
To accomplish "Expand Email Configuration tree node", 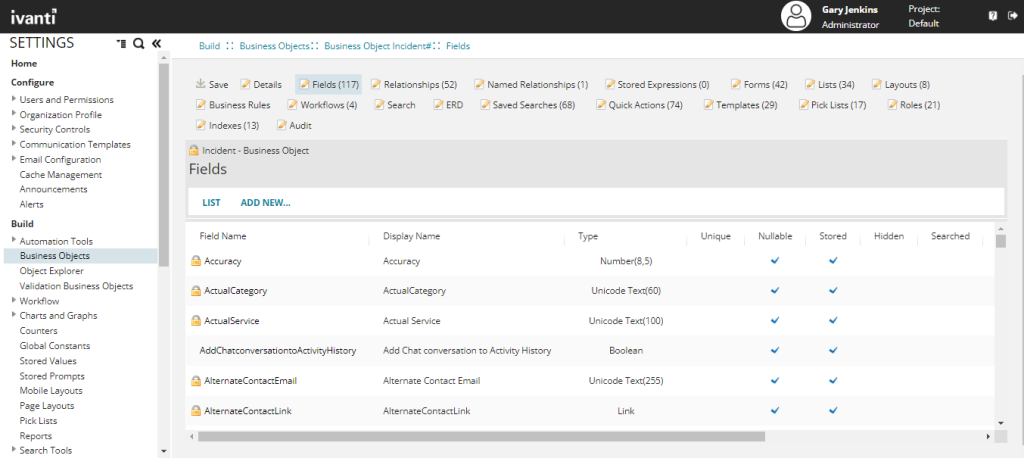I will click(x=14, y=159).
